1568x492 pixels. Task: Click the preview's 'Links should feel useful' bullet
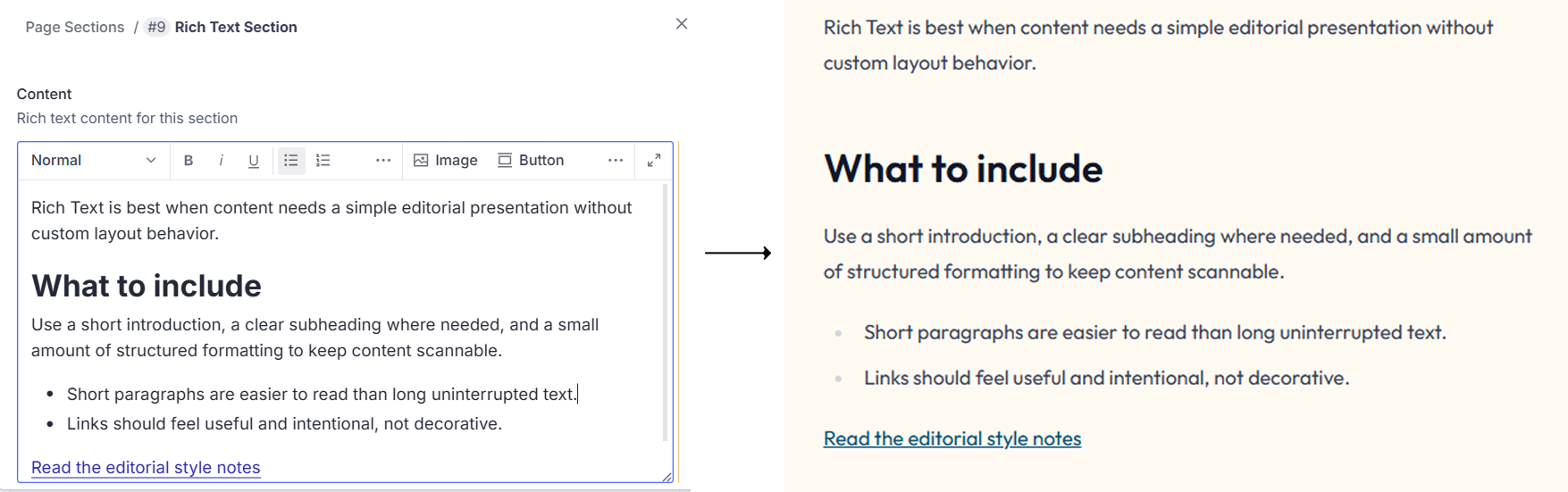[1106, 379]
